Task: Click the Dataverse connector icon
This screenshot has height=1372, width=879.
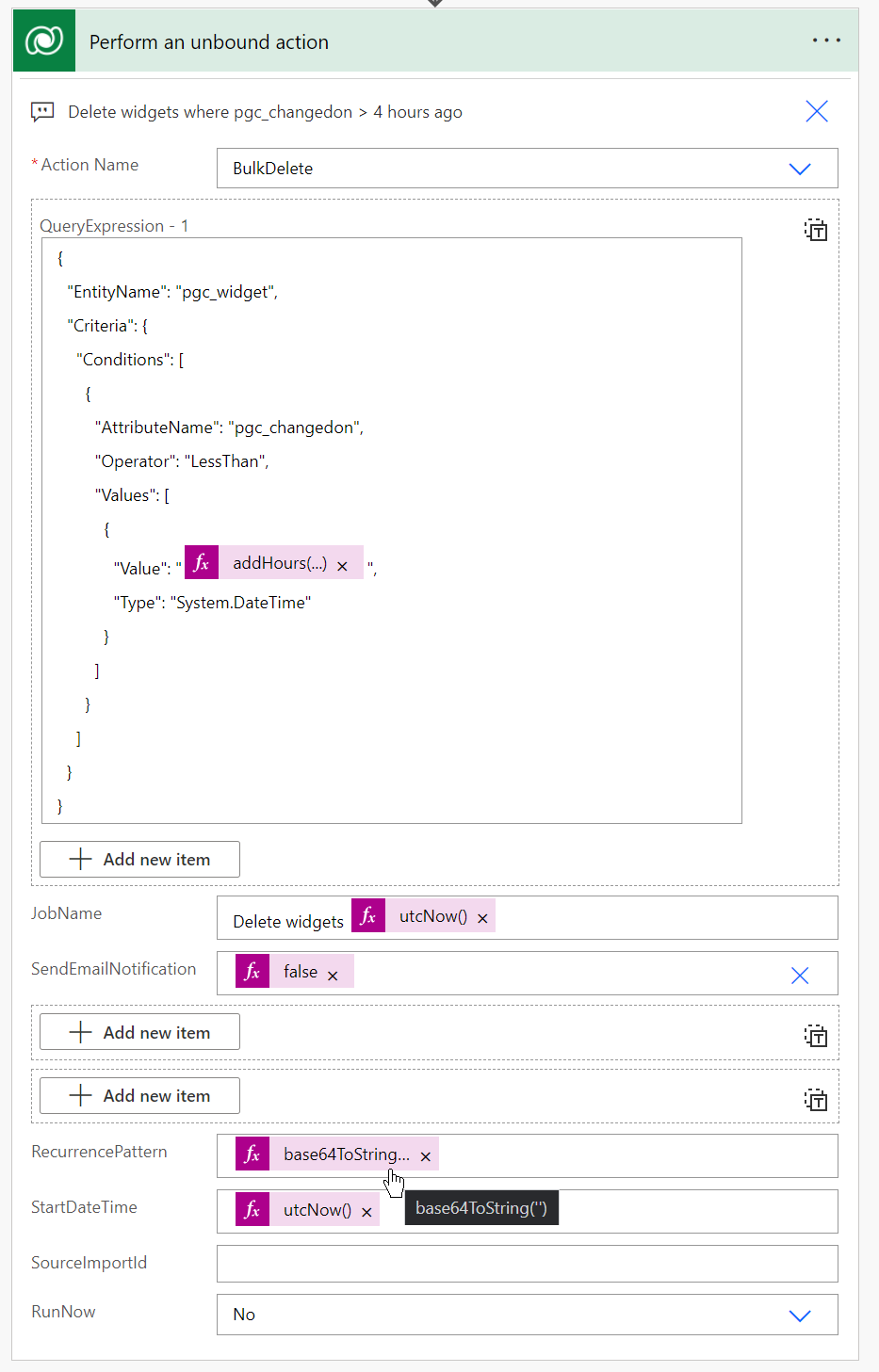Action: pos(43,41)
